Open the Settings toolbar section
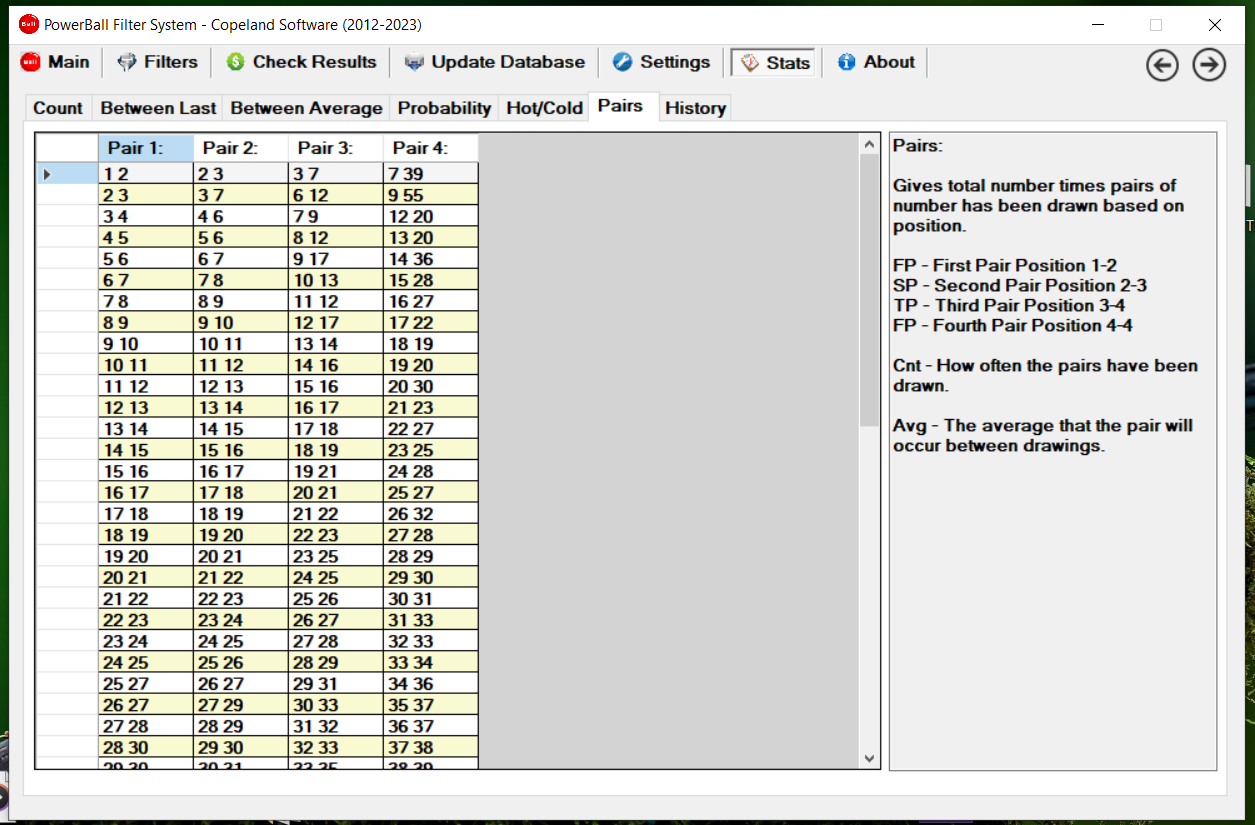 tap(661, 62)
